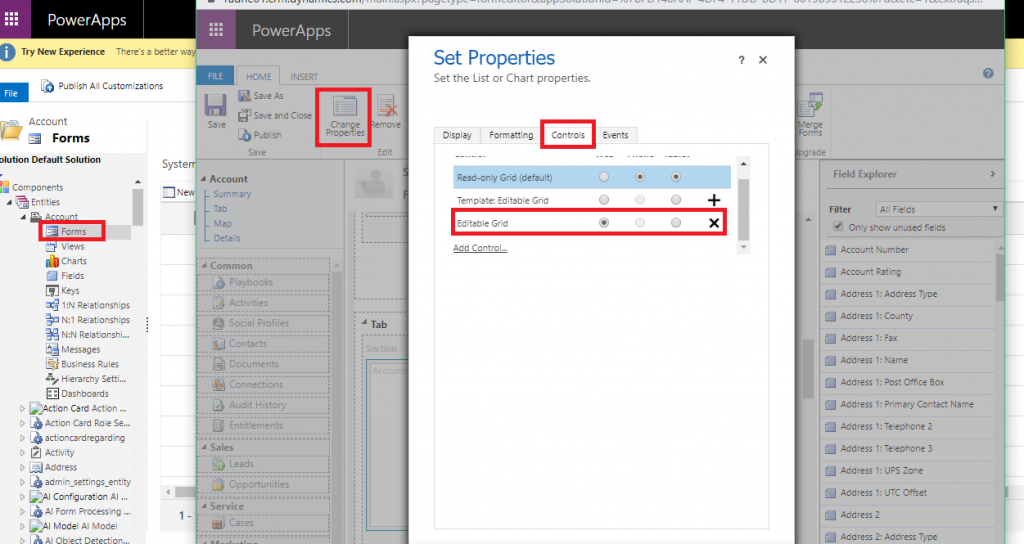Toggle Only show unused fields checkbox
Viewport: 1024px width, 544px height.
point(838,227)
